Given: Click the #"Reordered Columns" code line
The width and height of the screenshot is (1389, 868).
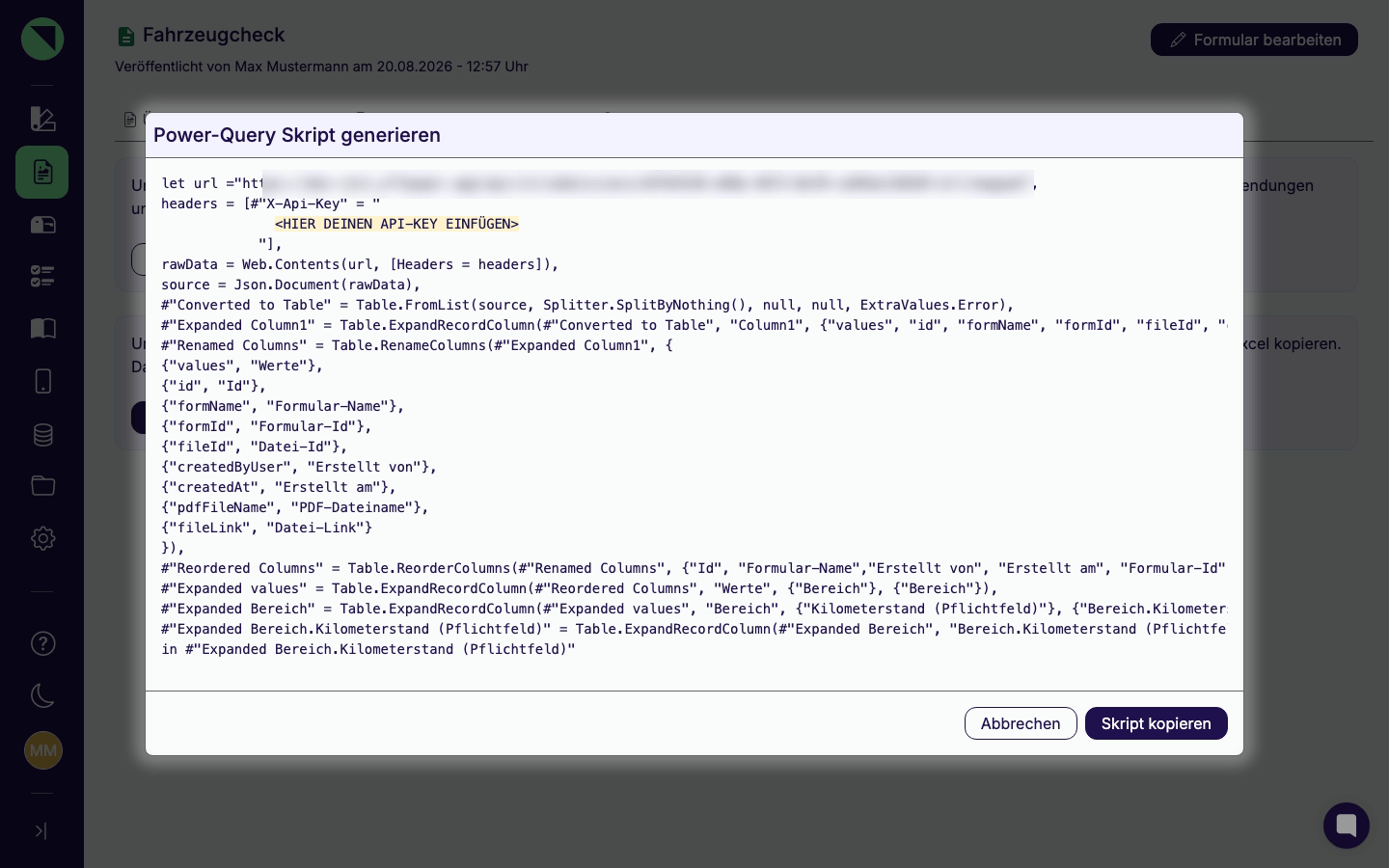Looking at the screenshot, I should coord(694,568).
